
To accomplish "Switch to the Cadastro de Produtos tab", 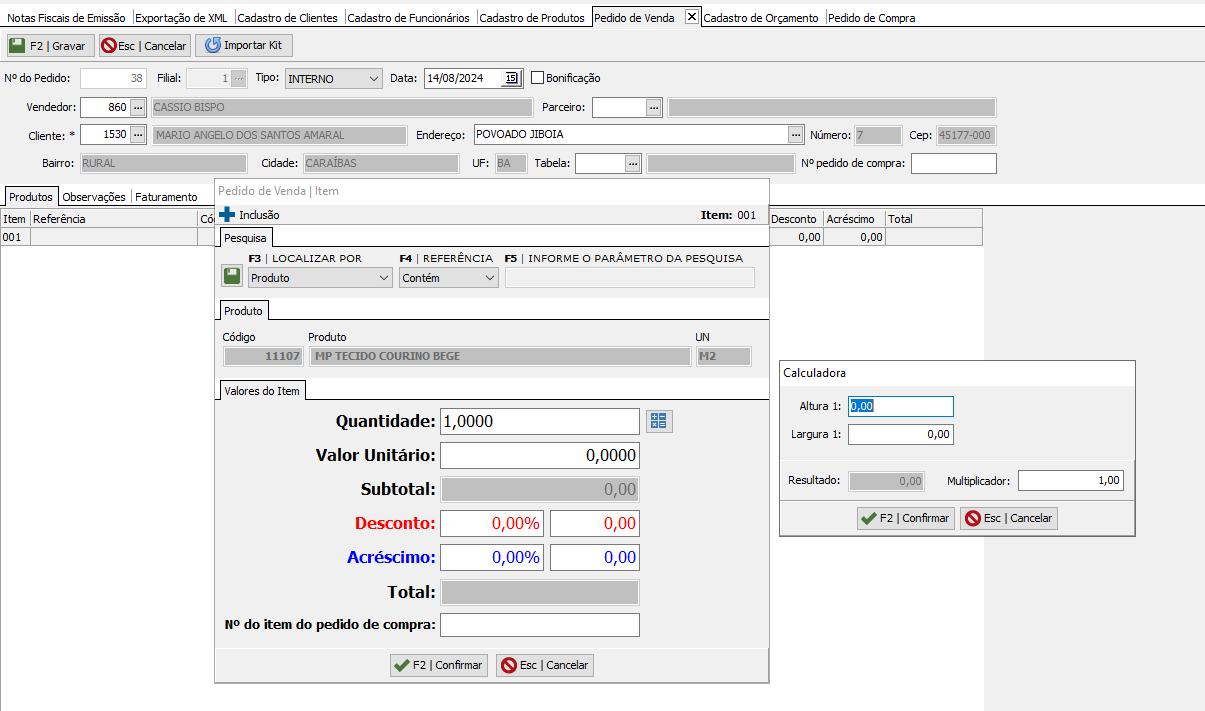I will coord(532,18).
